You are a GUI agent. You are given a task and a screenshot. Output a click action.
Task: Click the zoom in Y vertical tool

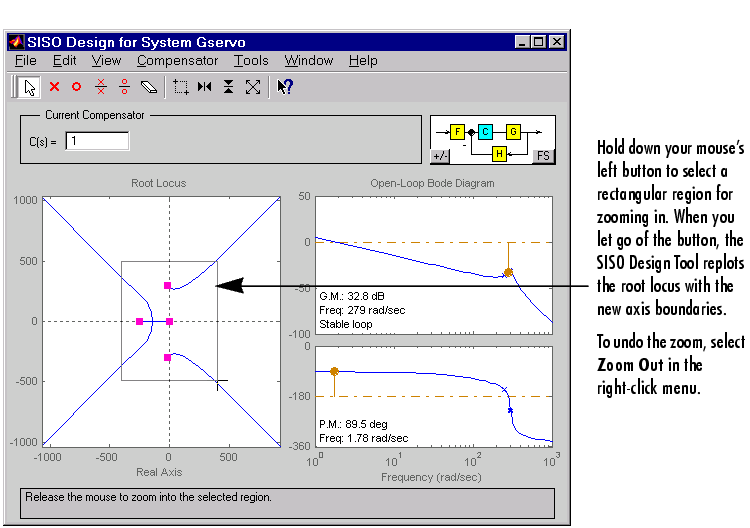[229, 87]
